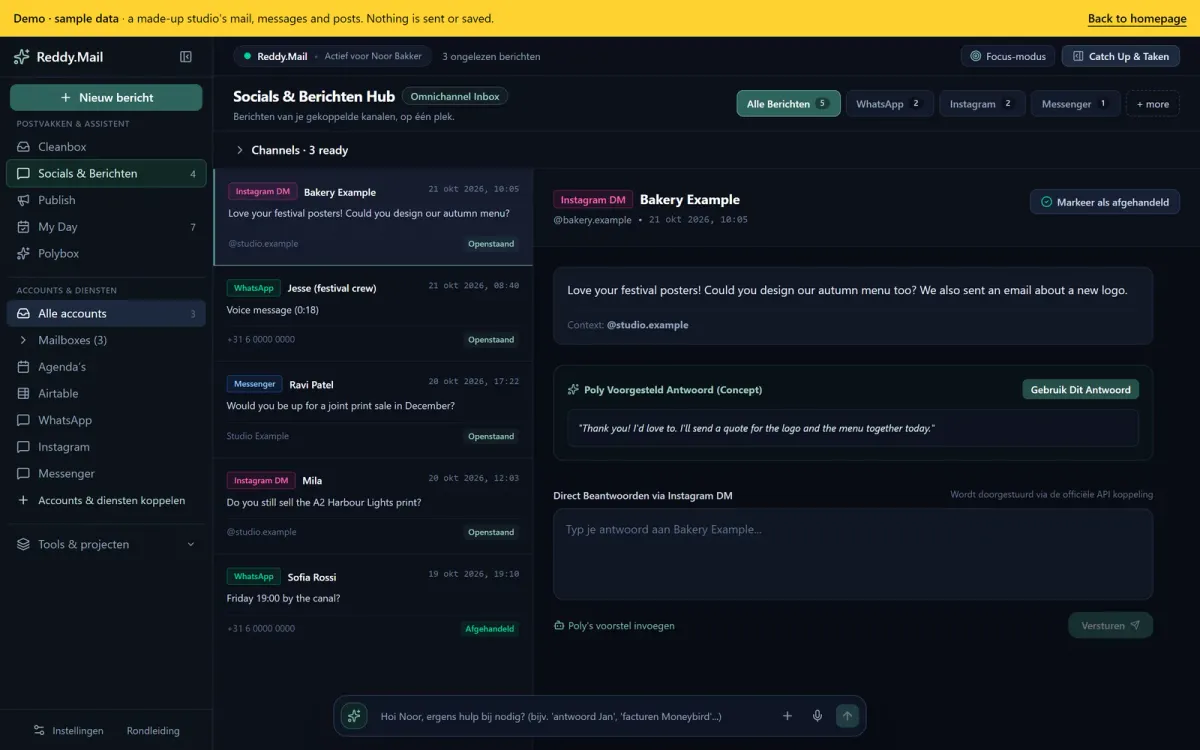Click the robot icon beside Poly's voorstel invoegen
1200x750 pixels.
[559, 626]
